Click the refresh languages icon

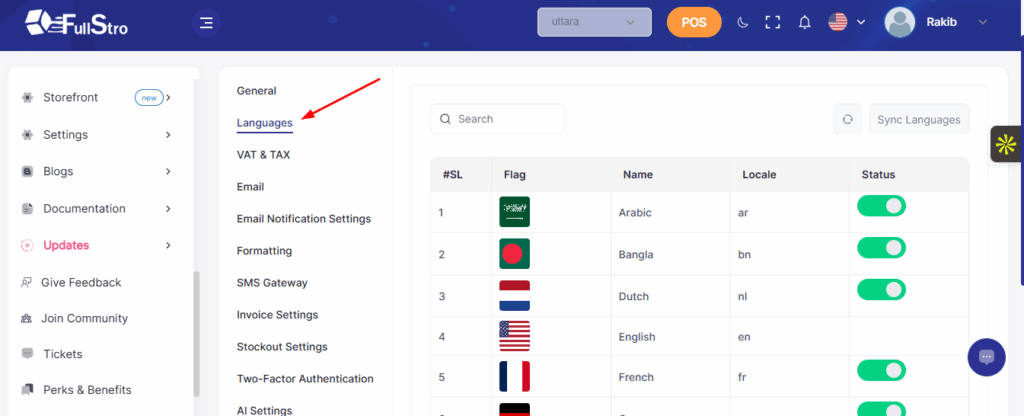pos(847,119)
